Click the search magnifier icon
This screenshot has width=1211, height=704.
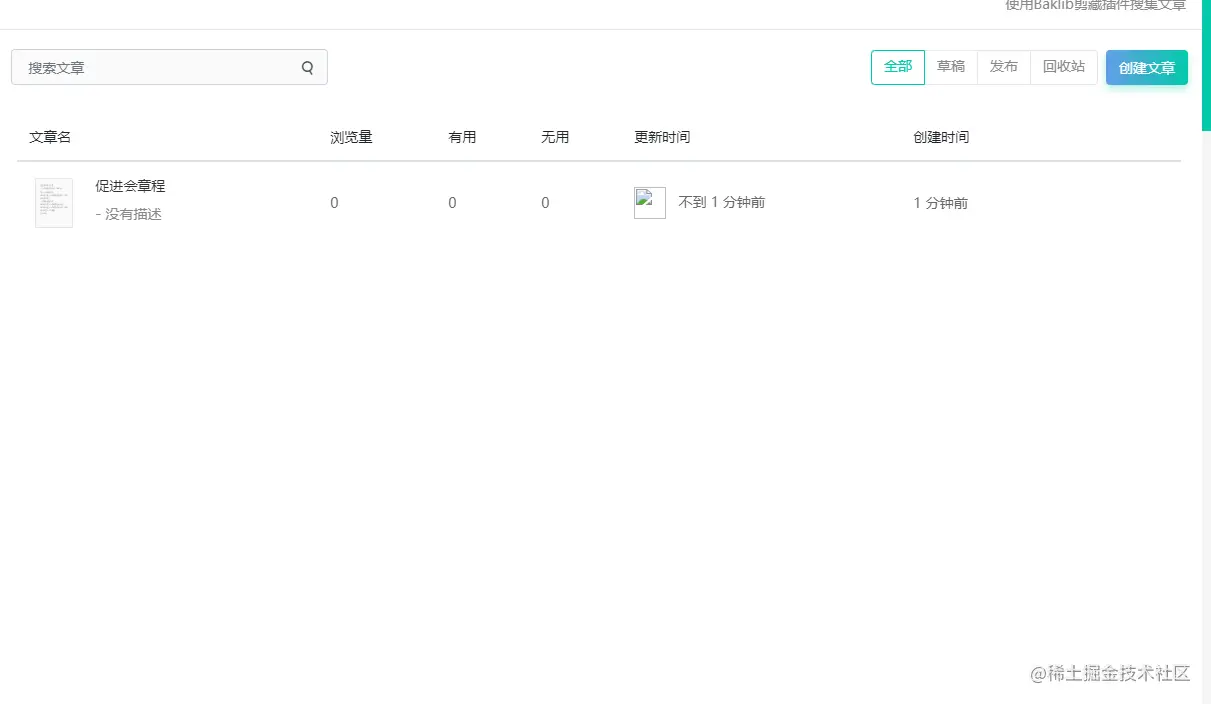307,68
